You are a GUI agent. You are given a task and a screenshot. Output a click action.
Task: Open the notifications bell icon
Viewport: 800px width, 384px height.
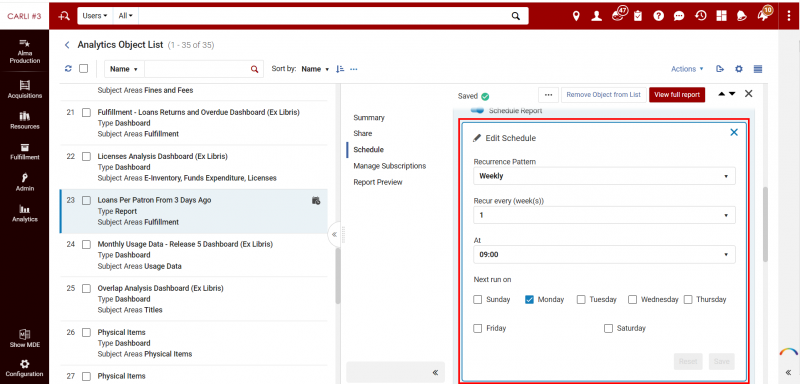[x=741, y=16]
